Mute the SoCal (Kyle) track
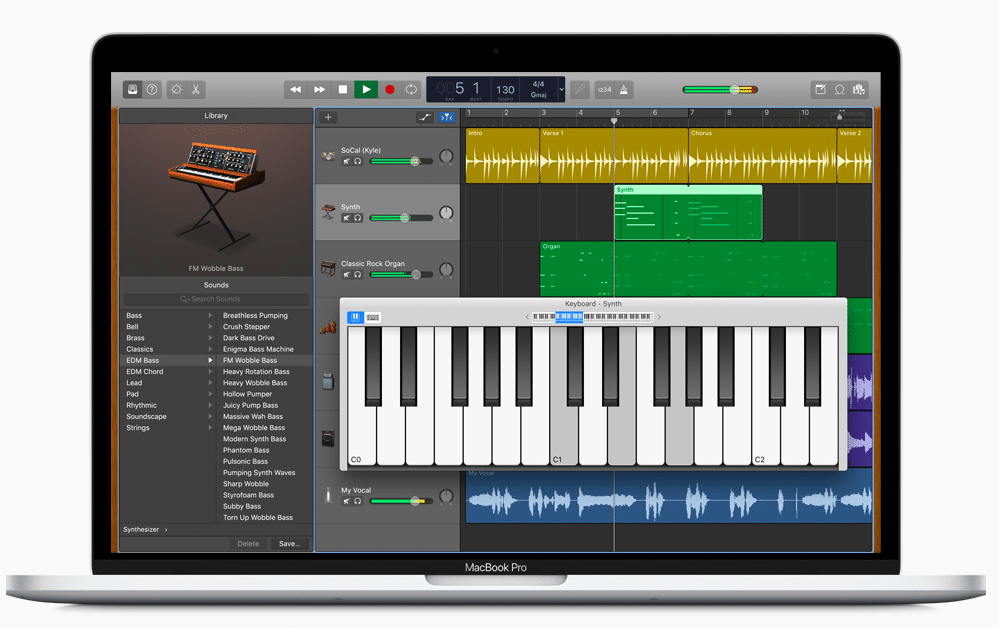Screen dimensions: 999x628 coord(347,161)
